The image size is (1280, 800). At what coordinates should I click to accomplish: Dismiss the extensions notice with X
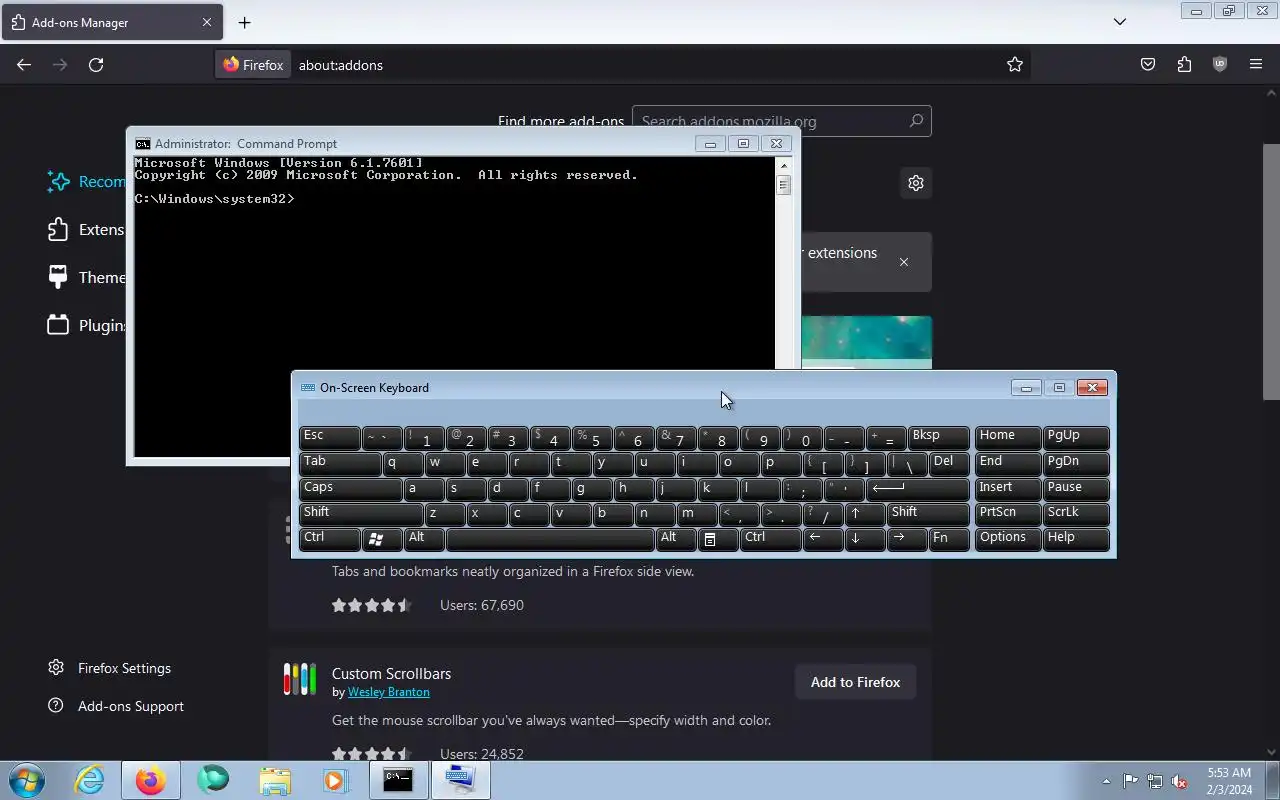(x=904, y=262)
